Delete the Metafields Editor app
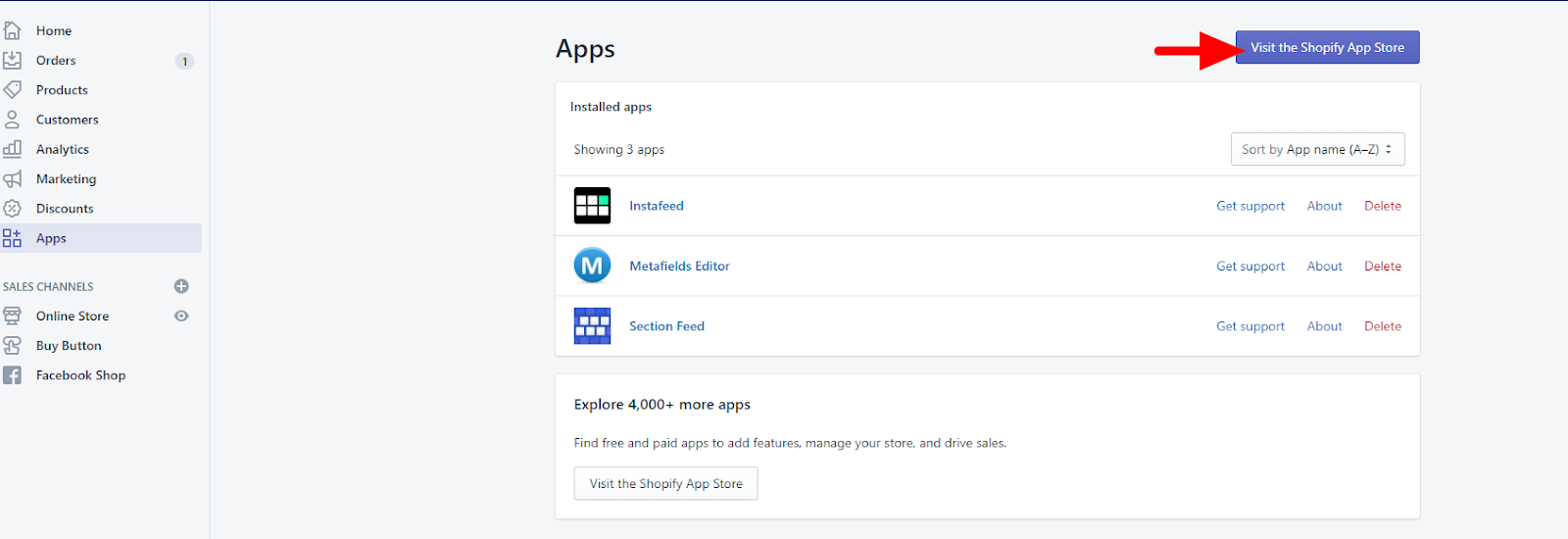This screenshot has width=1568, height=539. pyautogui.click(x=1383, y=266)
